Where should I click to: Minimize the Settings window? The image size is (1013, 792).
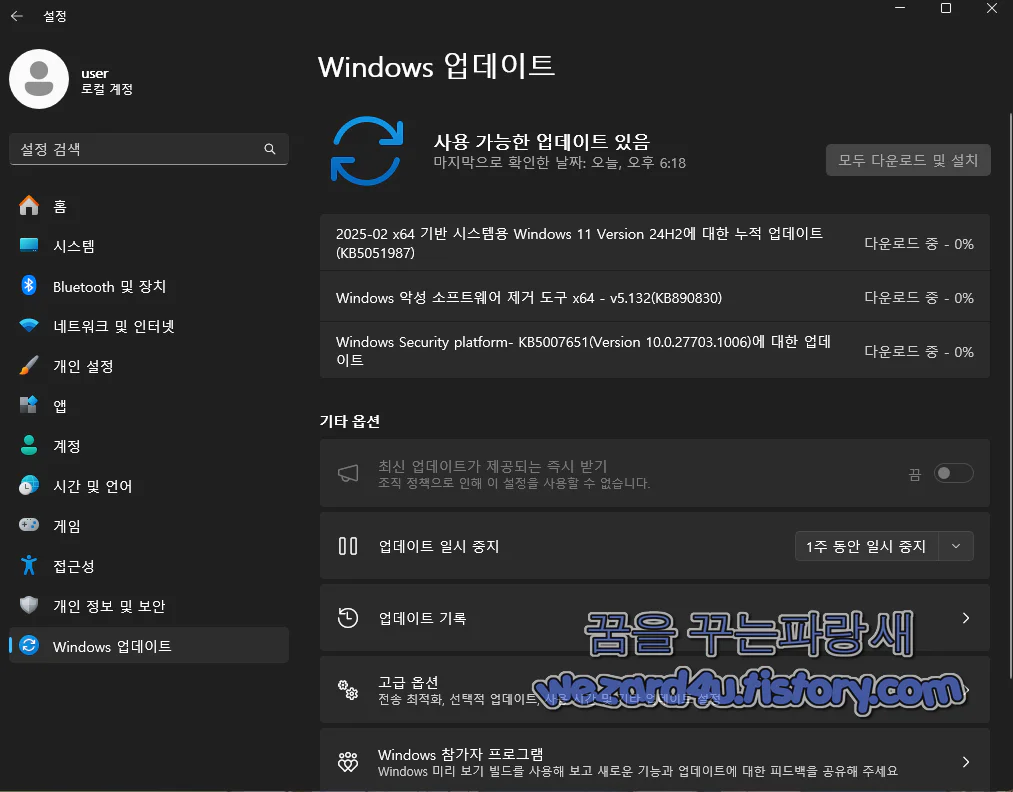tap(900, 8)
